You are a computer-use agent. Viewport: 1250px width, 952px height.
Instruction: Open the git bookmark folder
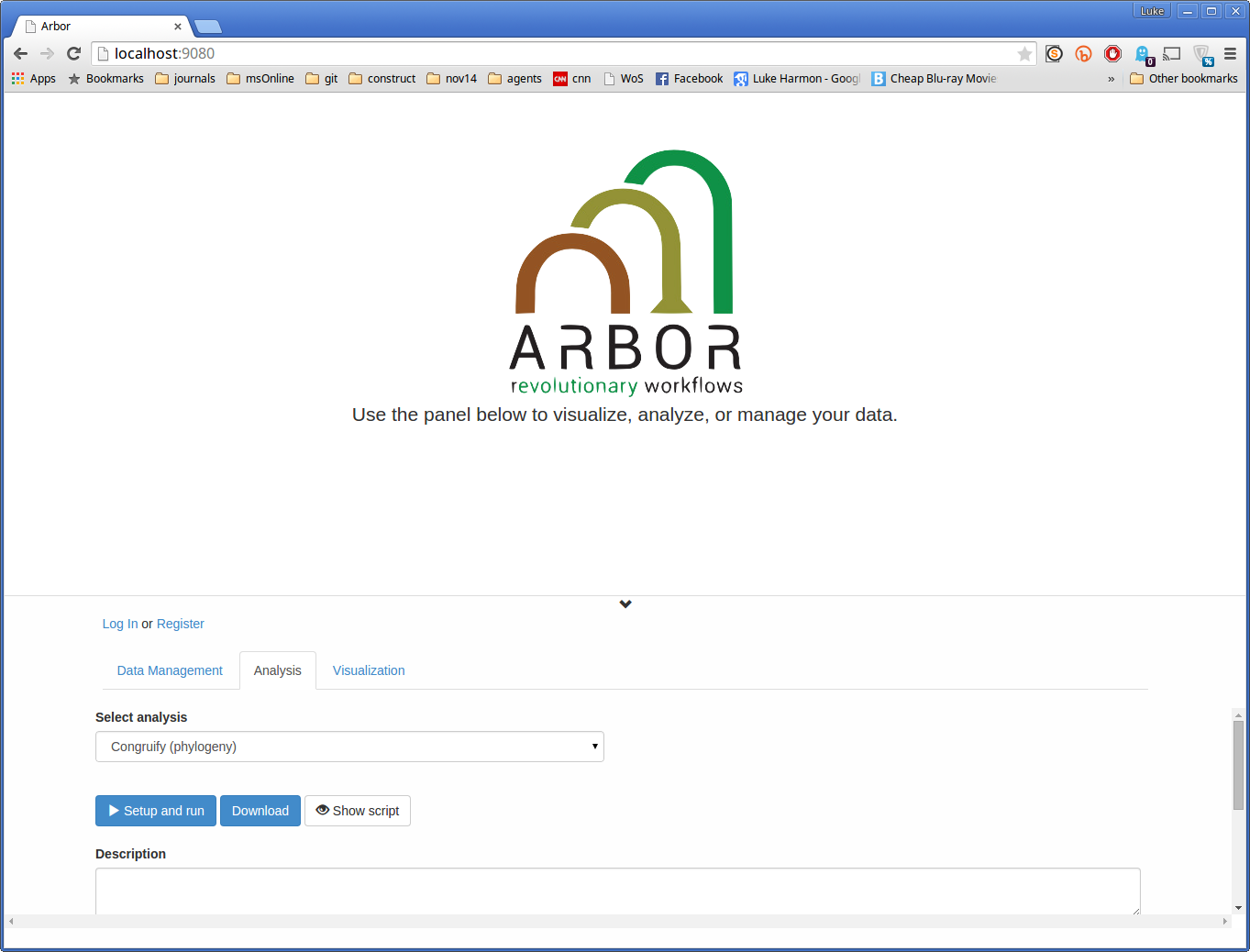[x=321, y=79]
